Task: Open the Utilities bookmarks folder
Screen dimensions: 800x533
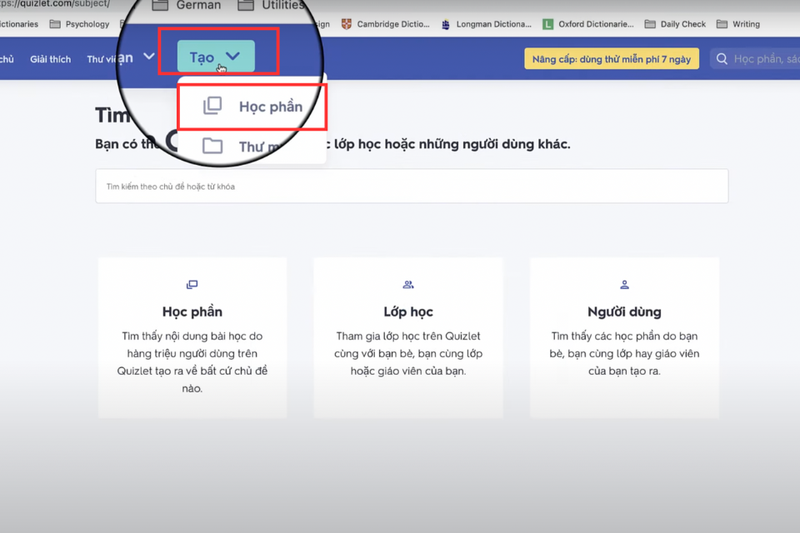Action: pos(271,5)
